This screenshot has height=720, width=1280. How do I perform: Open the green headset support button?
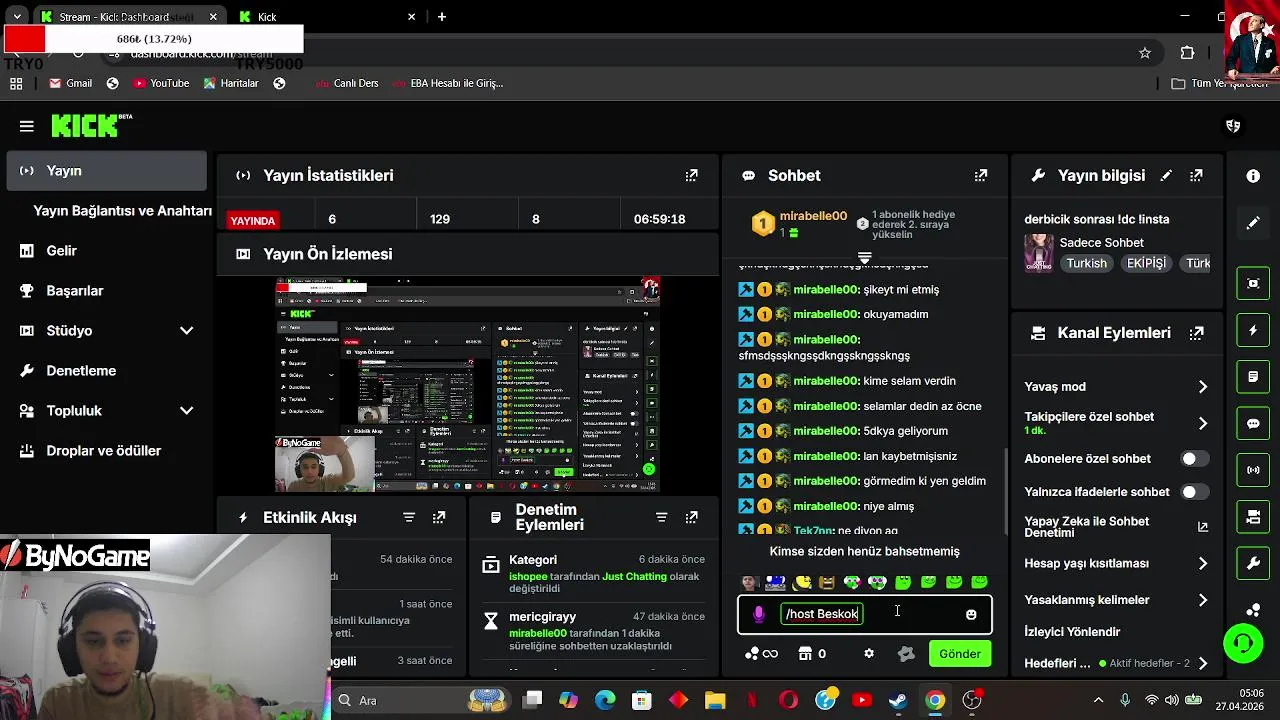click(1243, 642)
